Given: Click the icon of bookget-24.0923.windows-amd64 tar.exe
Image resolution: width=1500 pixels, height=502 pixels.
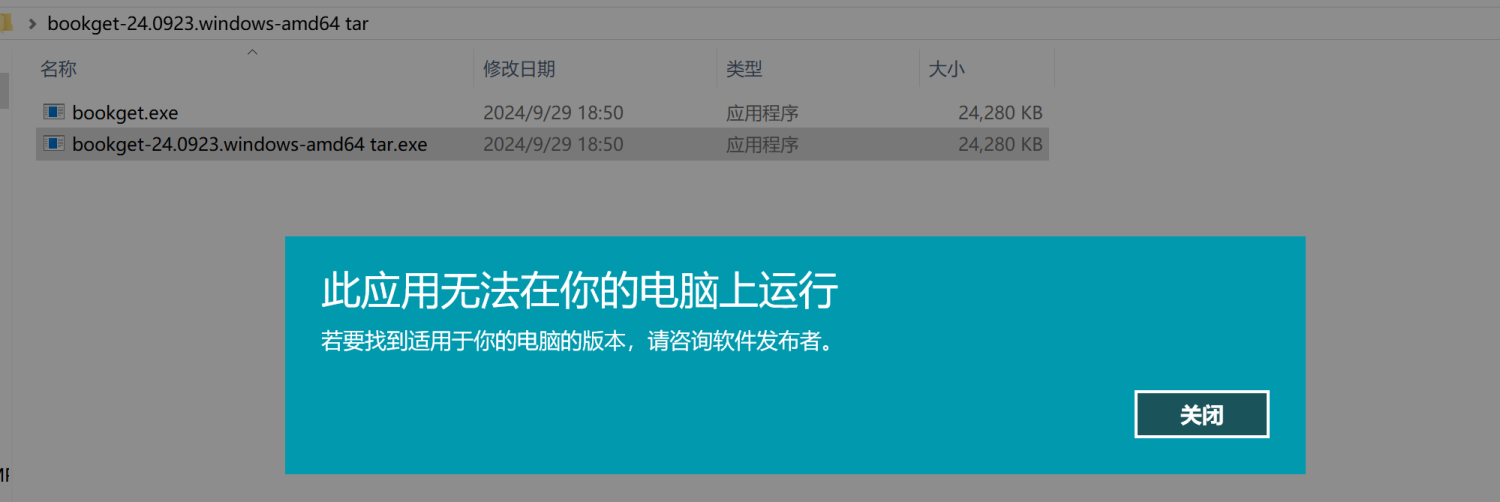Looking at the screenshot, I should (54, 144).
